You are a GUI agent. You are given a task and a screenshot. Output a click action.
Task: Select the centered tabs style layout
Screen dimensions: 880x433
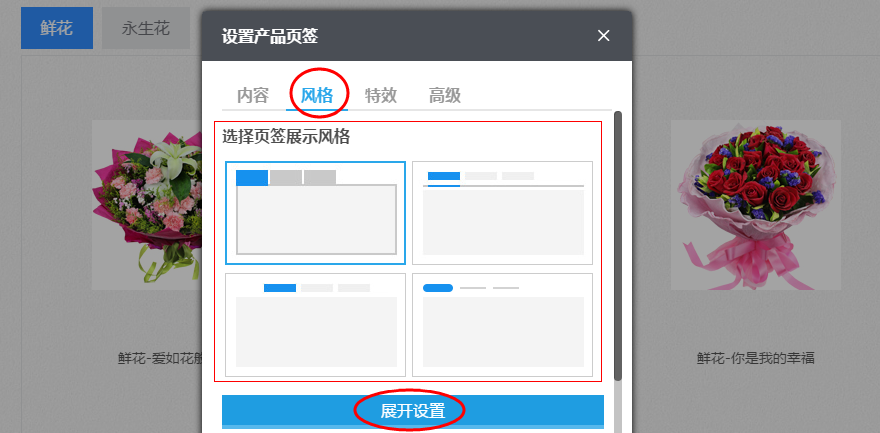tap(316, 324)
